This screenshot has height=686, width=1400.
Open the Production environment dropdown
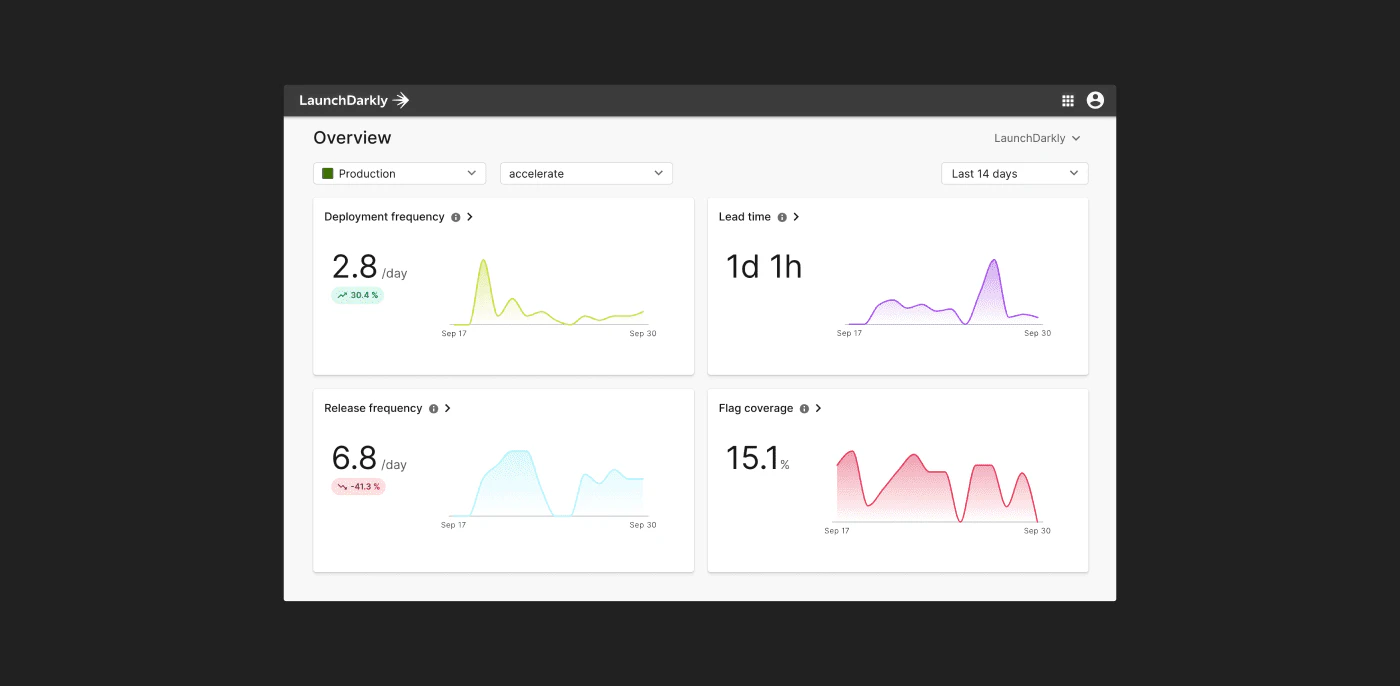pos(400,173)
